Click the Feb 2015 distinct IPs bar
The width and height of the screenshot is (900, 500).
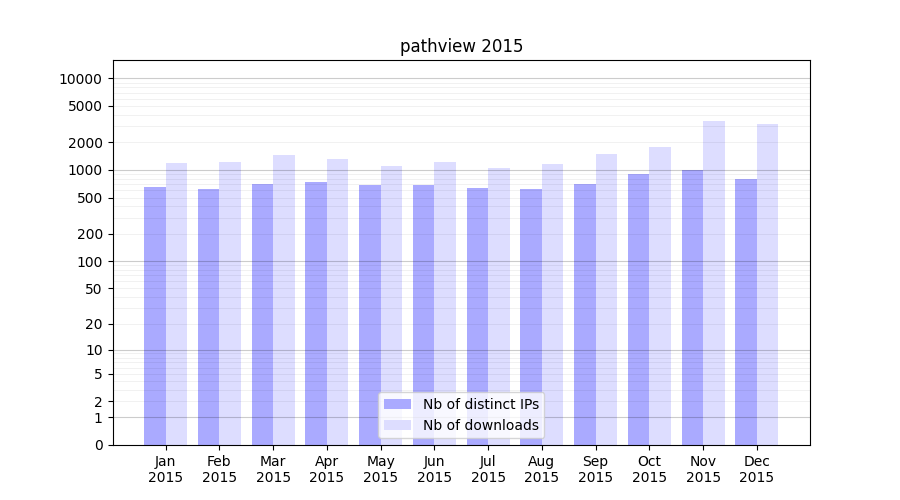(x=209, y=317)
